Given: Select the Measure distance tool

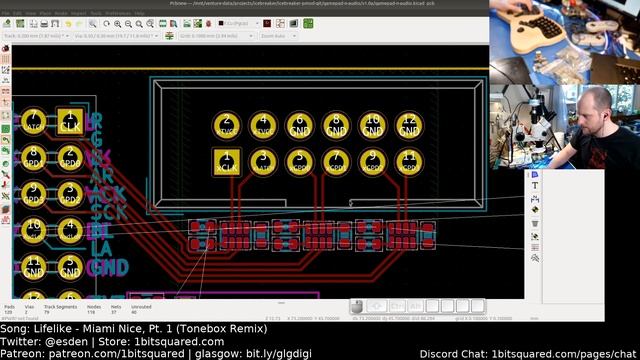Looking at the screenshot, I should coord(535,258).
